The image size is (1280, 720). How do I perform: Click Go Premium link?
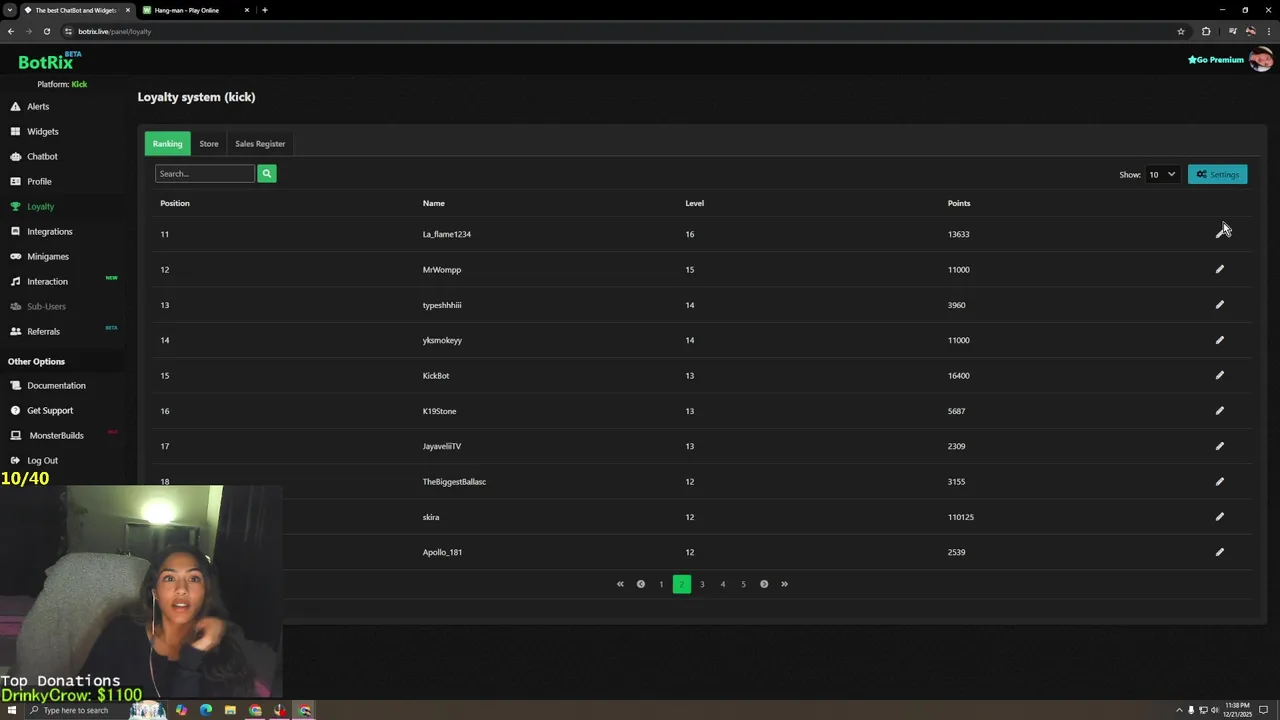tap(1216, 60)
